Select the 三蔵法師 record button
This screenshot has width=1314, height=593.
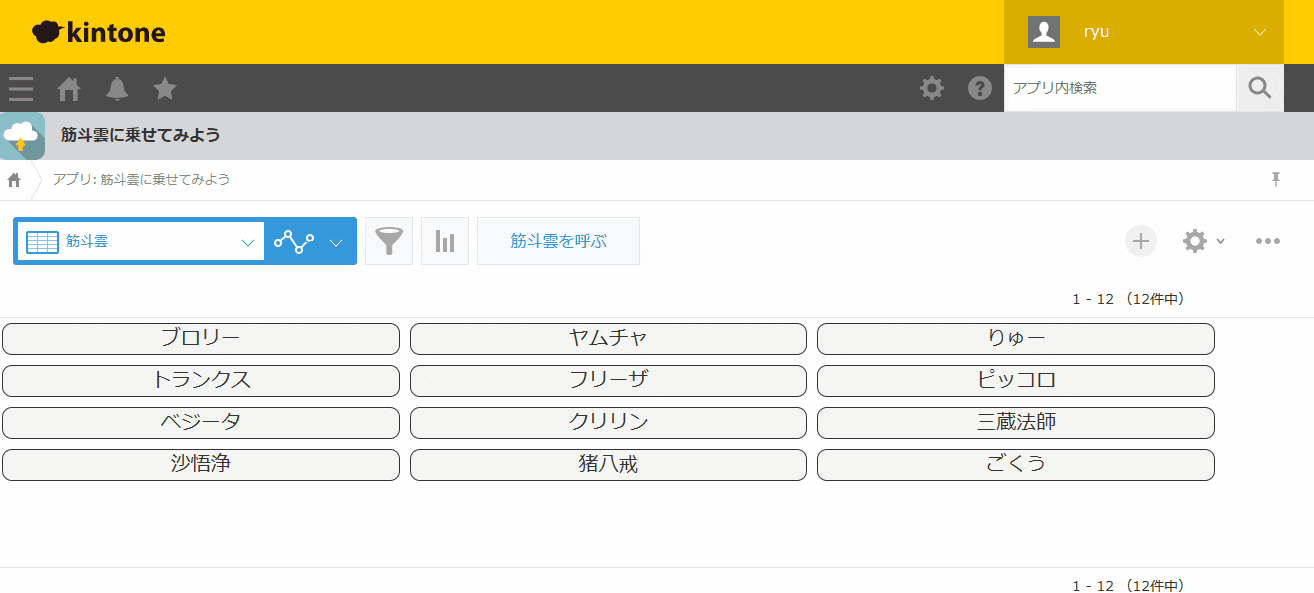coord(1016,423)
